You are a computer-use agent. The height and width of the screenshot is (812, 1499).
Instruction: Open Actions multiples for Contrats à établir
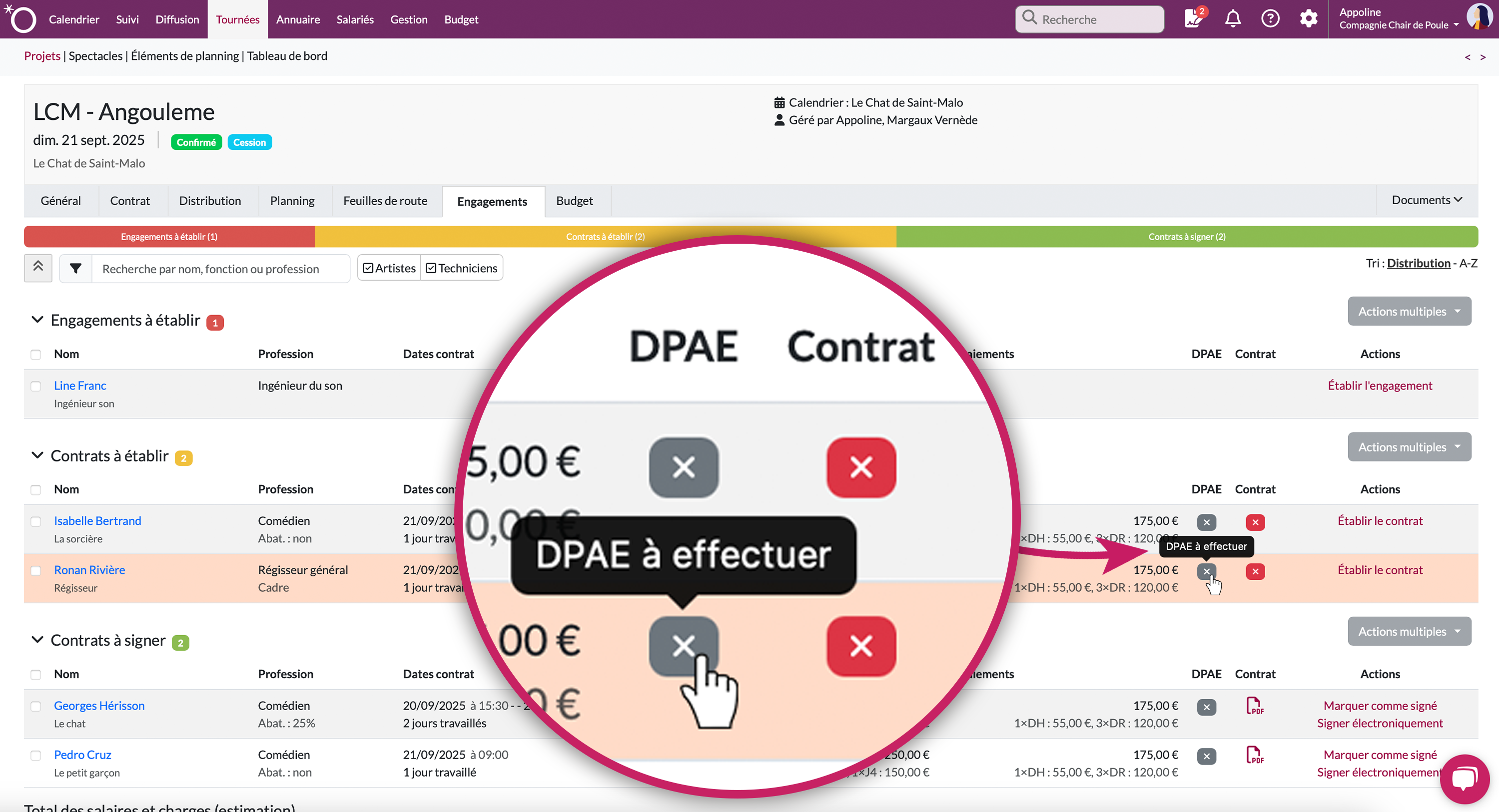click(x=1409, y=447)
